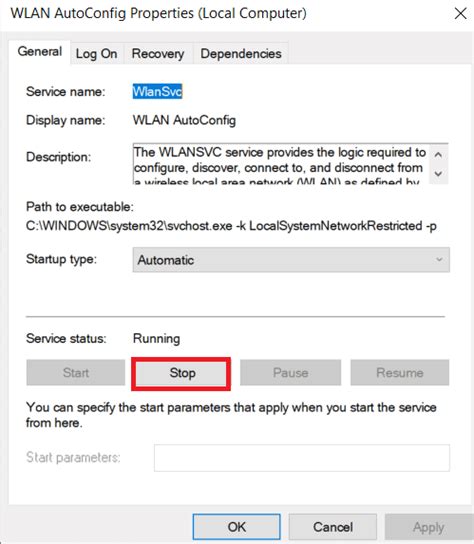The width and height of the screenshot is (474, 544).
Task: Switch to the Recovery tab
Action: click(x=158, y=54)
